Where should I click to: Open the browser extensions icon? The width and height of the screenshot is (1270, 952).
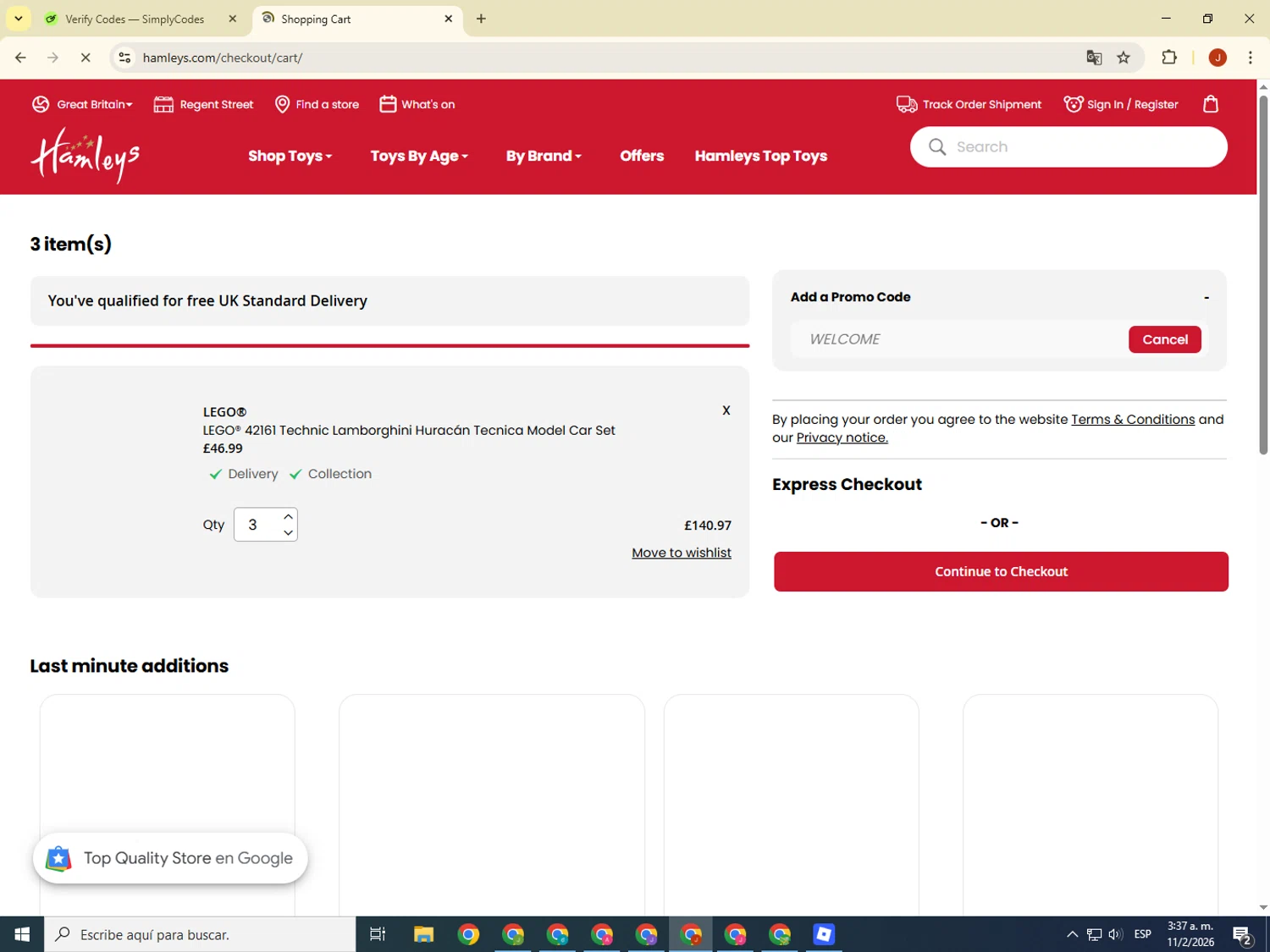pyautogui.click(x=1169, y=58)
